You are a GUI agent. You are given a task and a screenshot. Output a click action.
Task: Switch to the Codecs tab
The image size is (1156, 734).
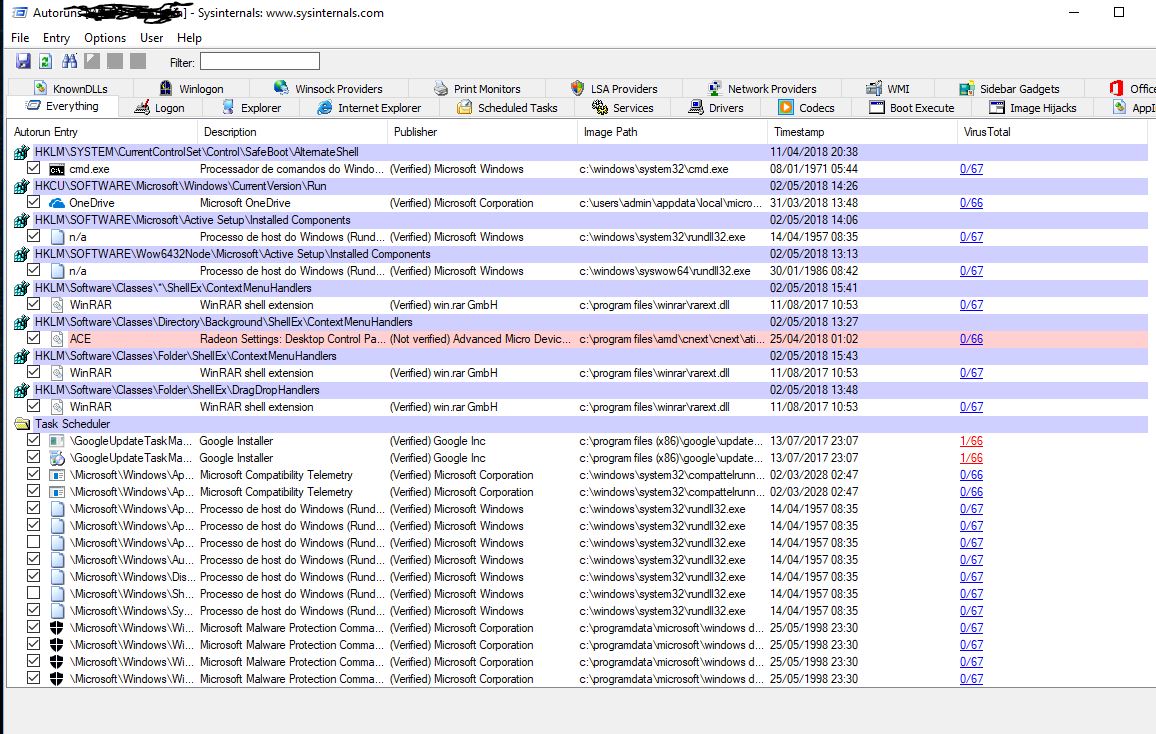807,108
